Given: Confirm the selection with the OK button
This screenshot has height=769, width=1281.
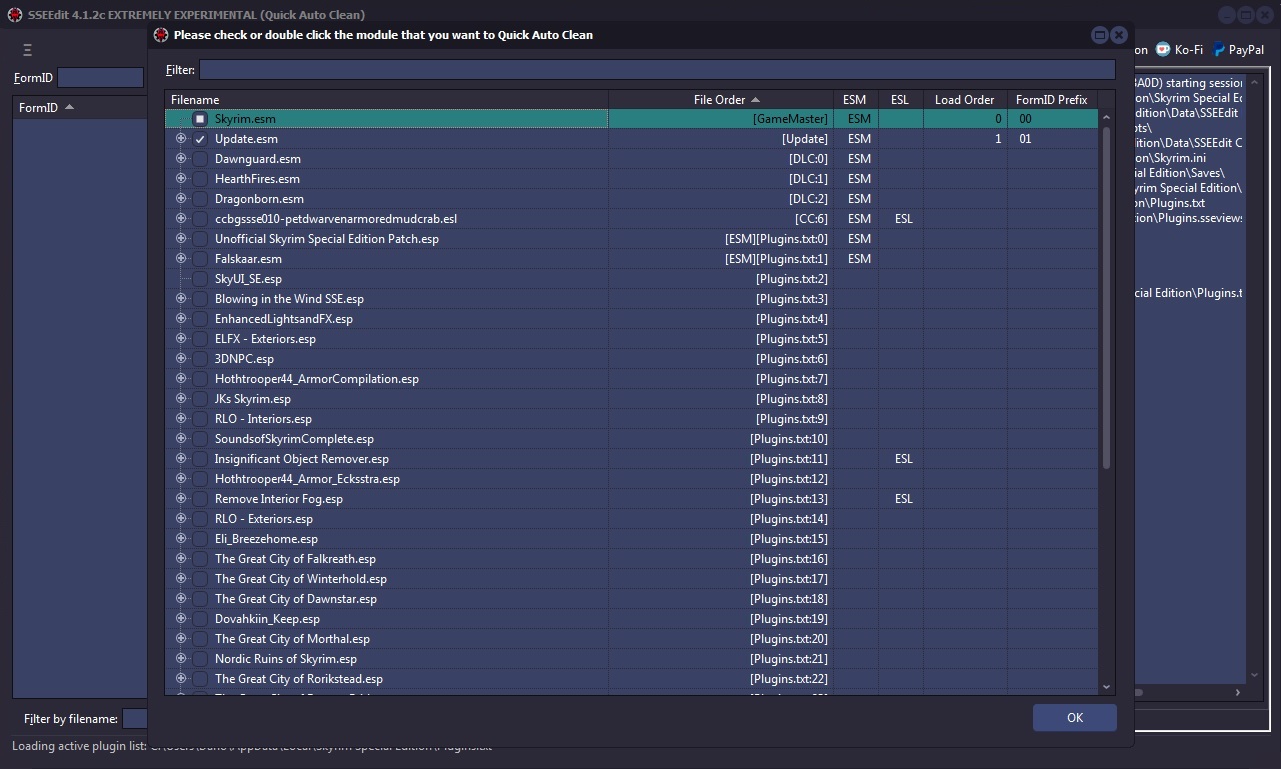Looking at the screenshot, I should (1075, 718).
